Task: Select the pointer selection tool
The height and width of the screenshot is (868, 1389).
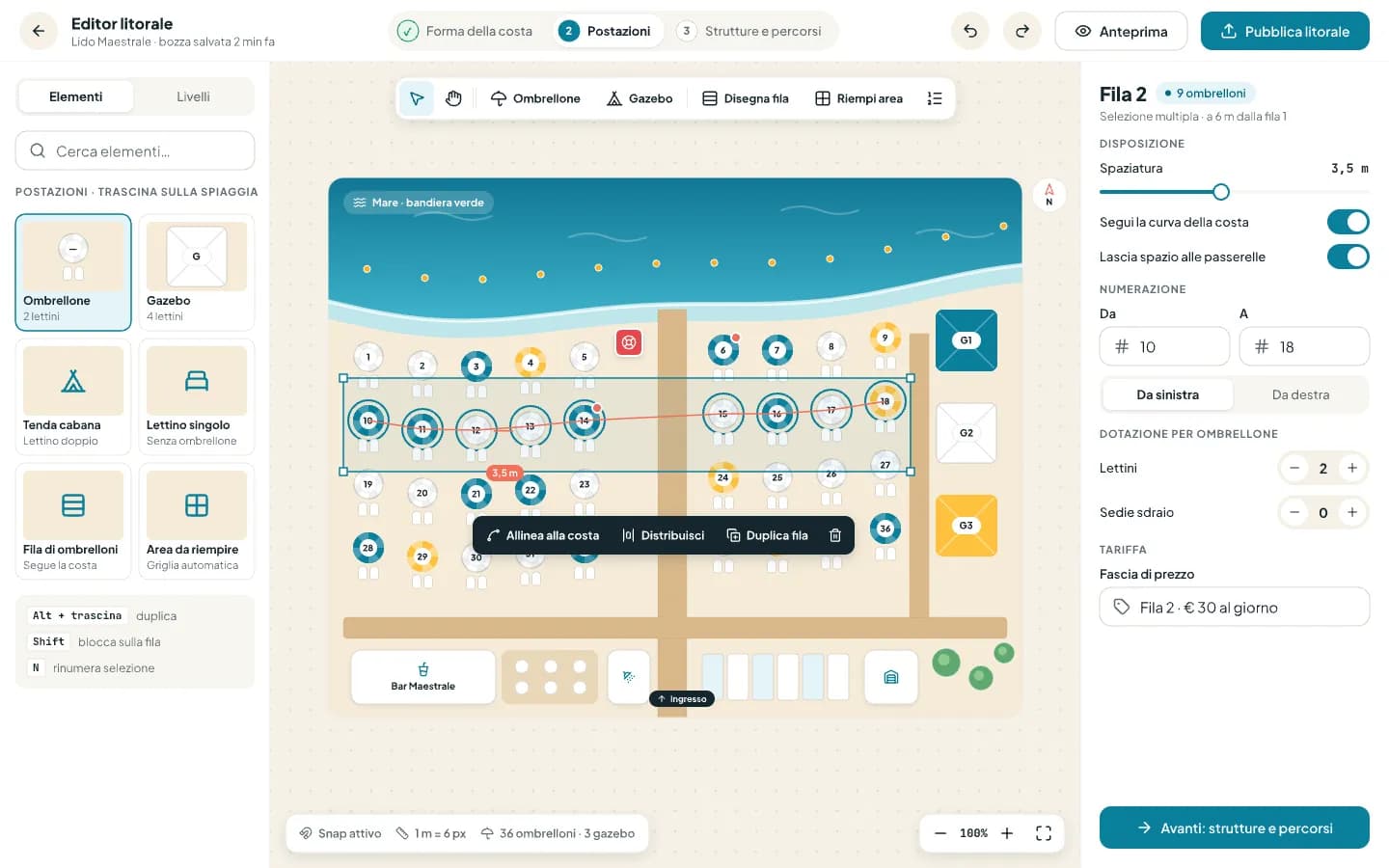Action: pyautogui.click(x=417, y=98)
